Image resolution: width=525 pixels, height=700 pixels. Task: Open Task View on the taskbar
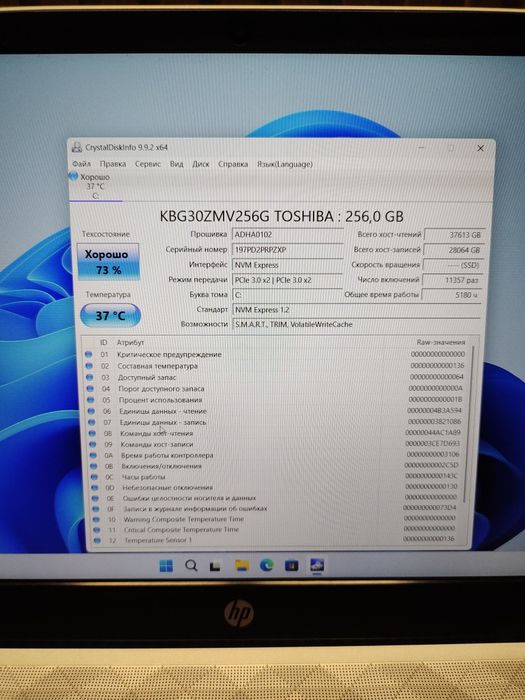click(216, 566)
